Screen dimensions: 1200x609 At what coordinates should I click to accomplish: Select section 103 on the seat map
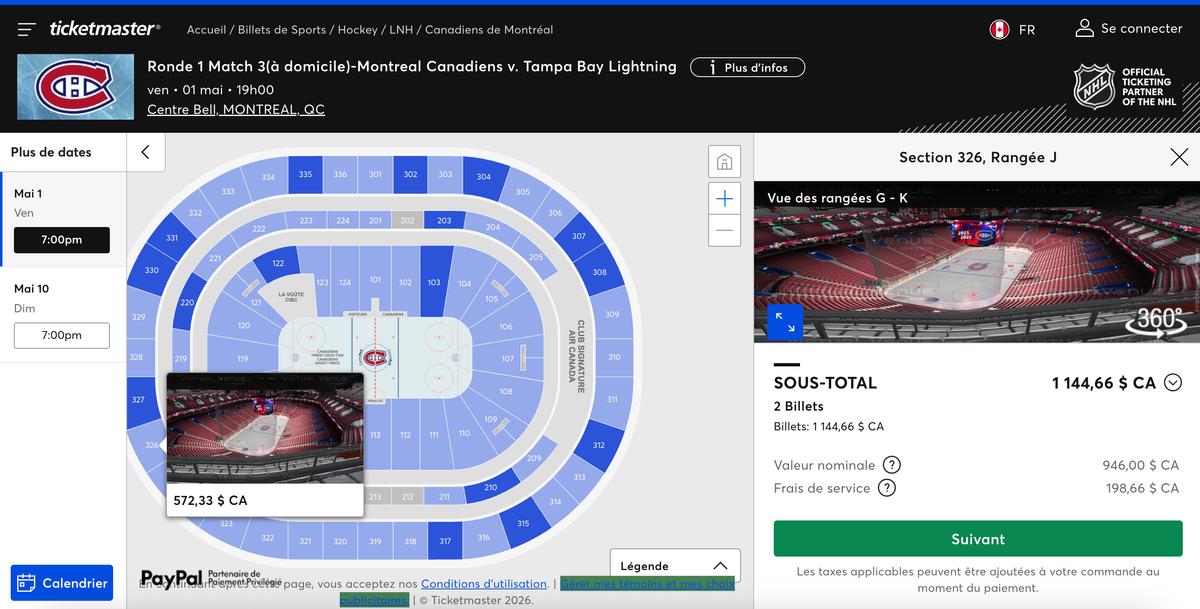[434, 282]
